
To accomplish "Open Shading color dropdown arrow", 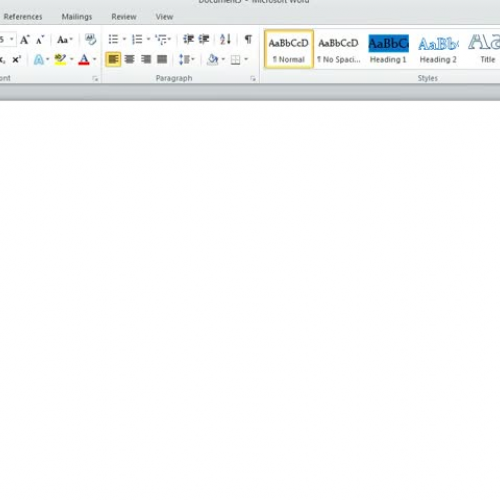I will tap(223, 60).
